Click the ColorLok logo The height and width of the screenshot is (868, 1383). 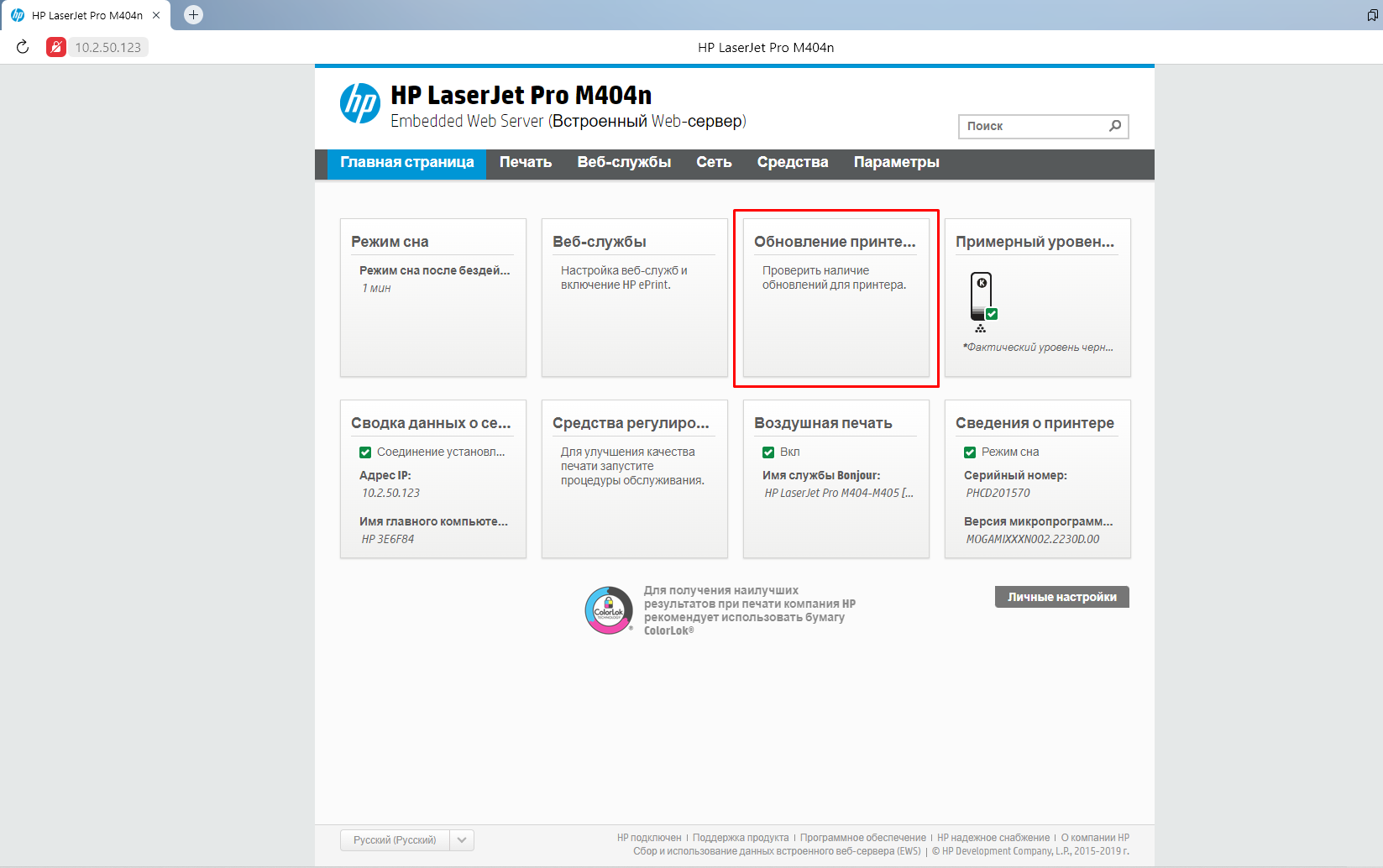tap(609, 610)
